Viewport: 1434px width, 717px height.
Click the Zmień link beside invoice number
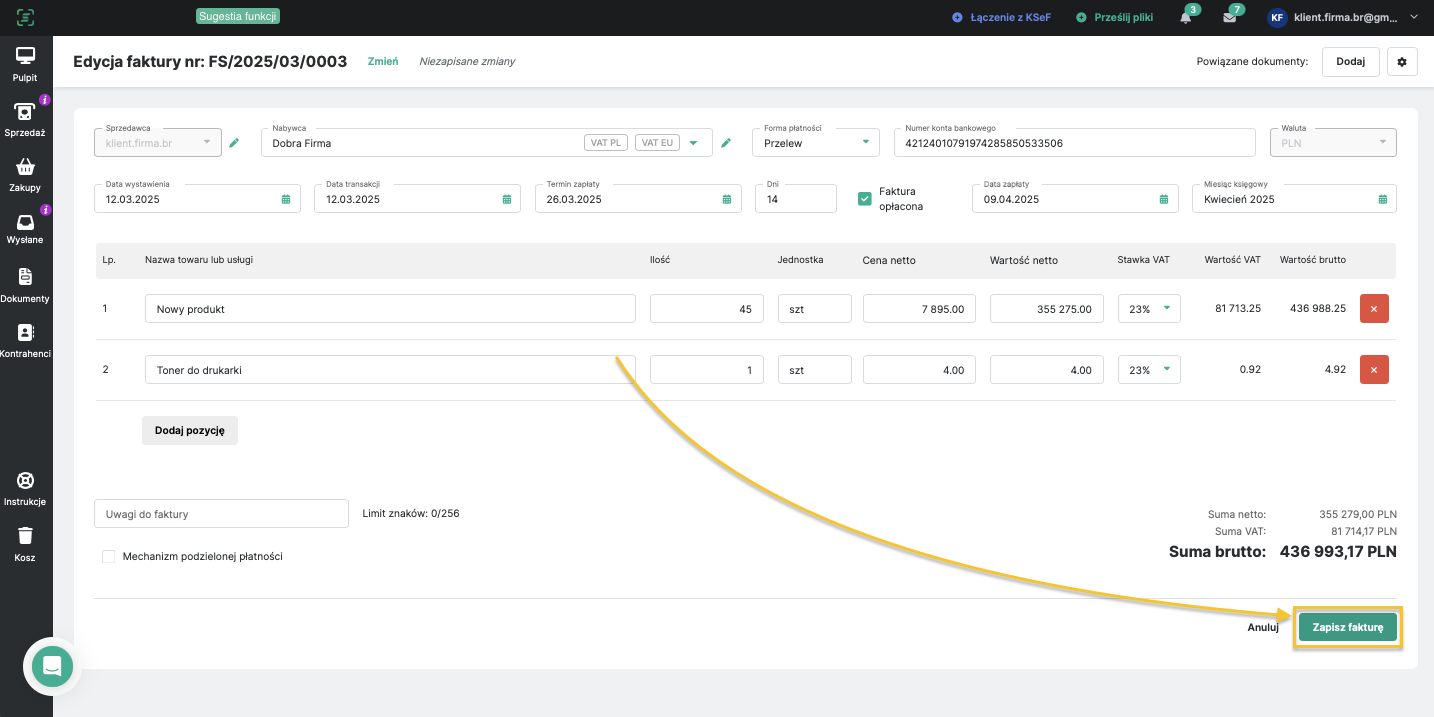pyautogui.click(x=383, y=62)
